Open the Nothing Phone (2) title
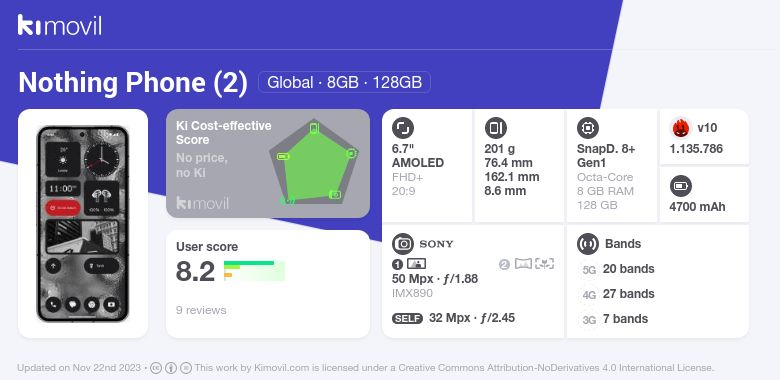The width and height of the screenshot is (780, 380). coord(133,83)
